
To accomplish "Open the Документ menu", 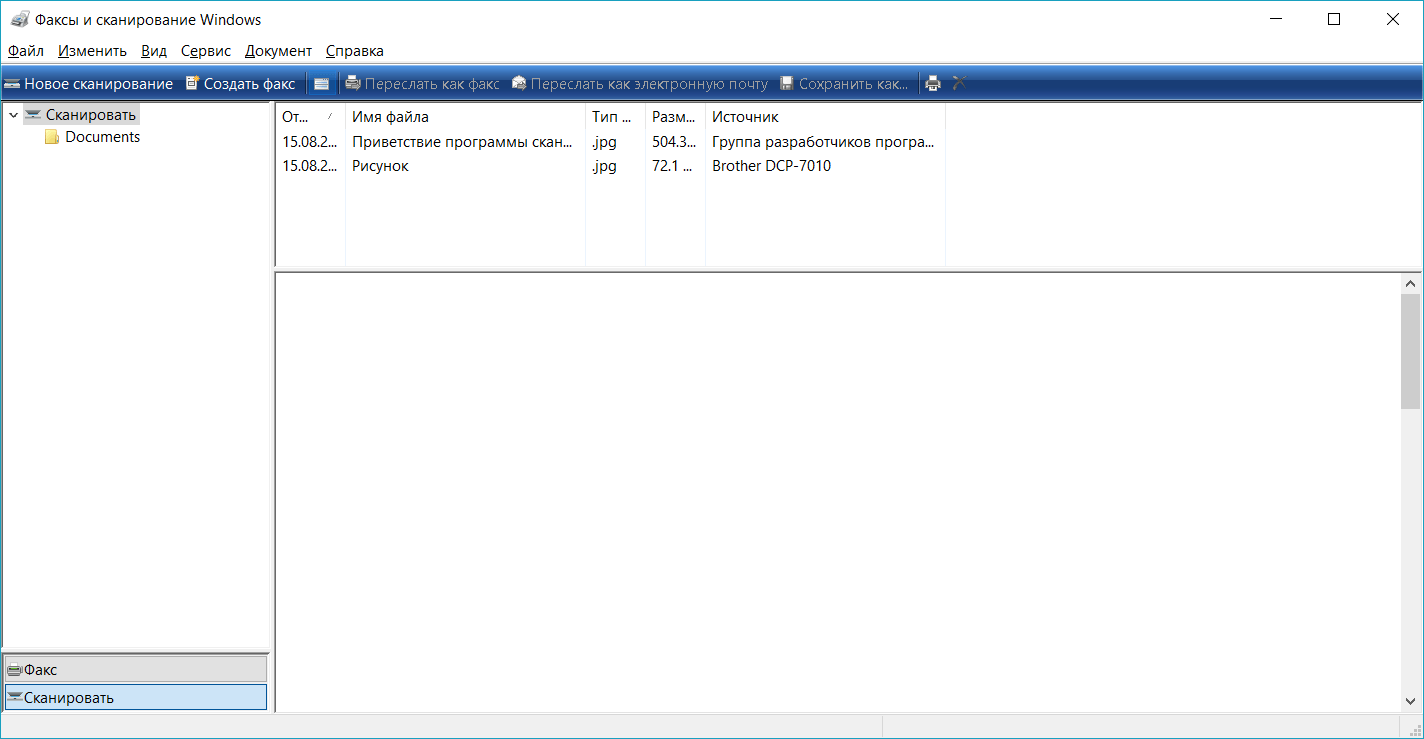I will 278,51.
